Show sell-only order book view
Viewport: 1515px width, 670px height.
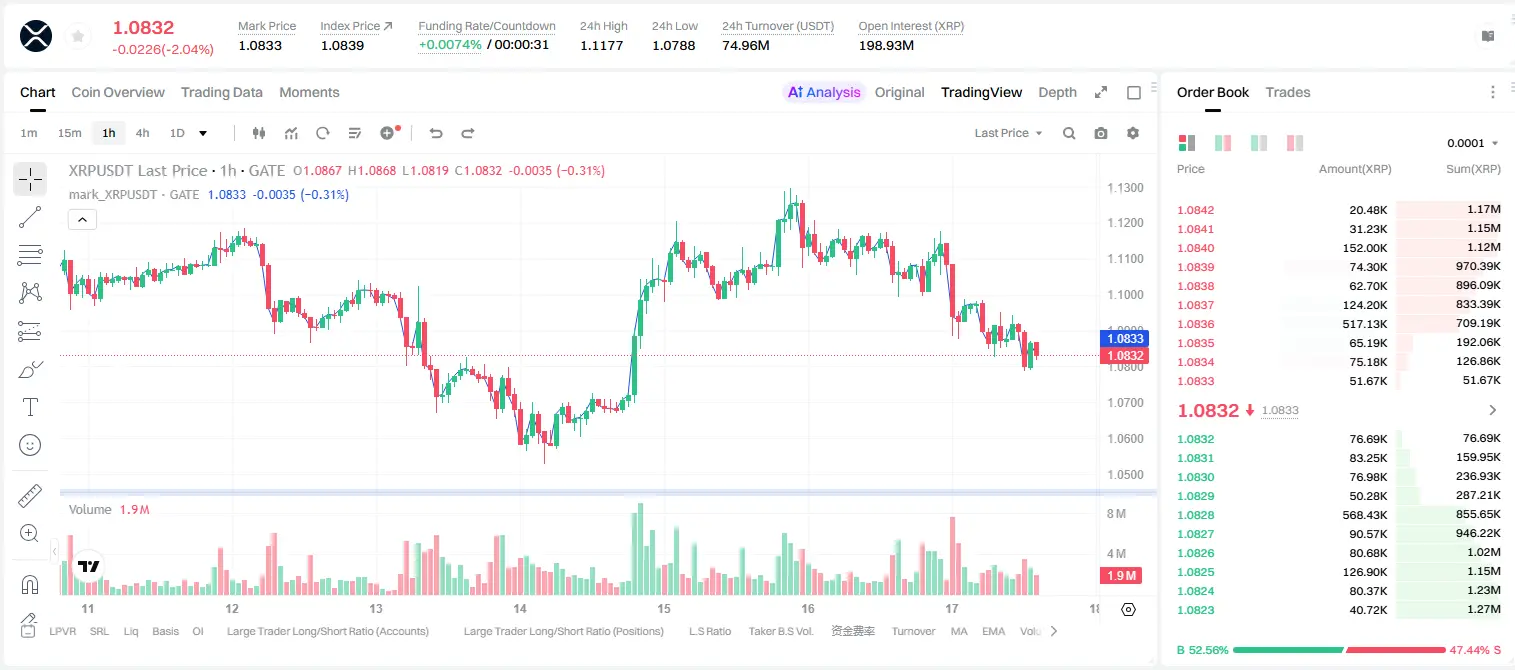pos(1295,143)
